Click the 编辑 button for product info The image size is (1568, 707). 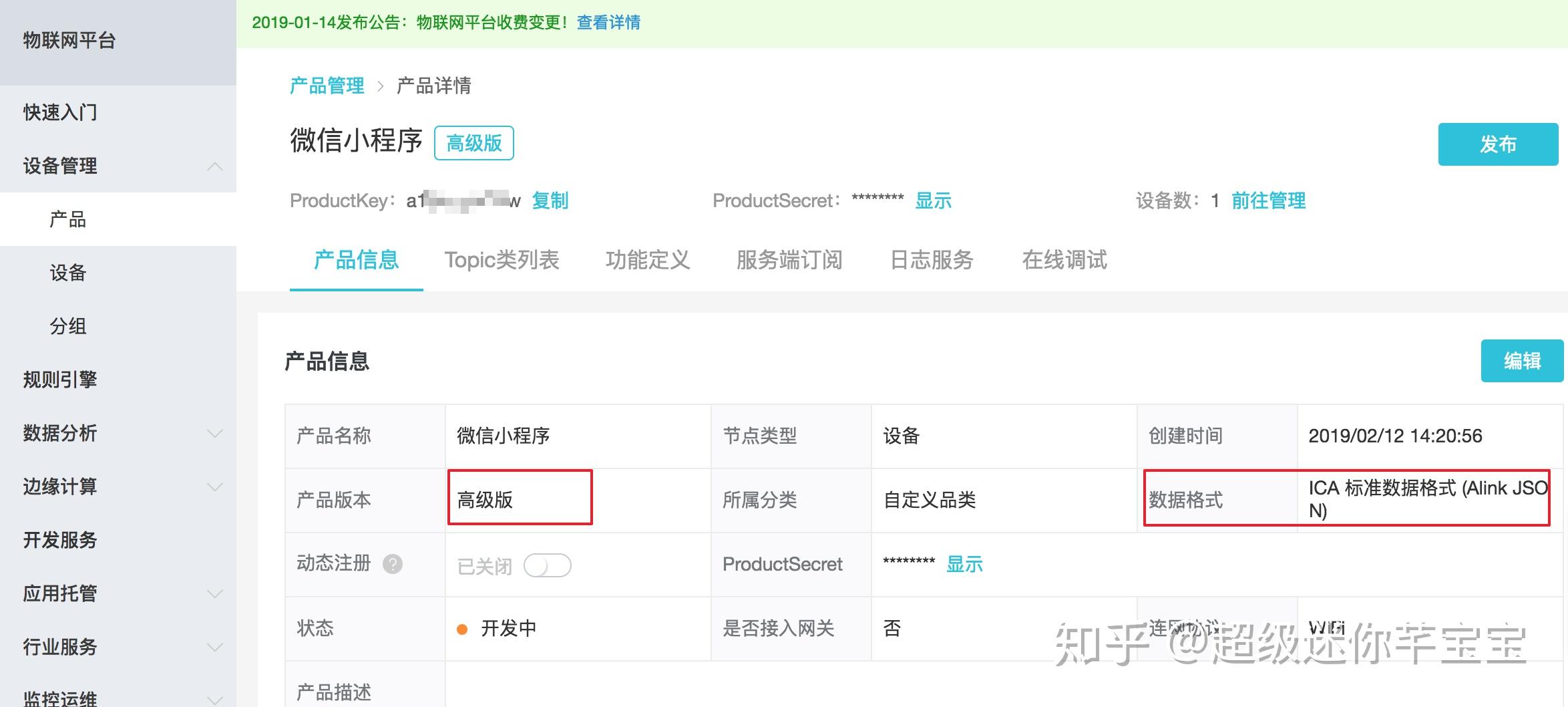tap(1523, 361)
